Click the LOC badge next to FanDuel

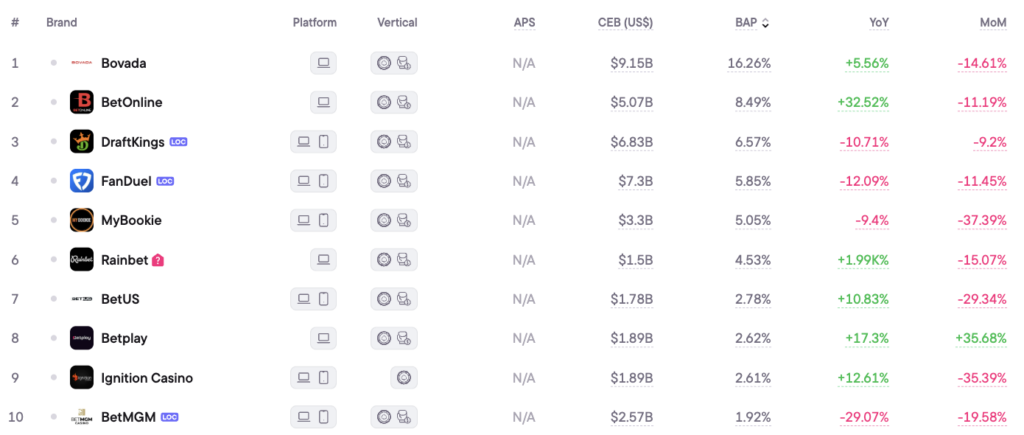click(x=166, y=181)
